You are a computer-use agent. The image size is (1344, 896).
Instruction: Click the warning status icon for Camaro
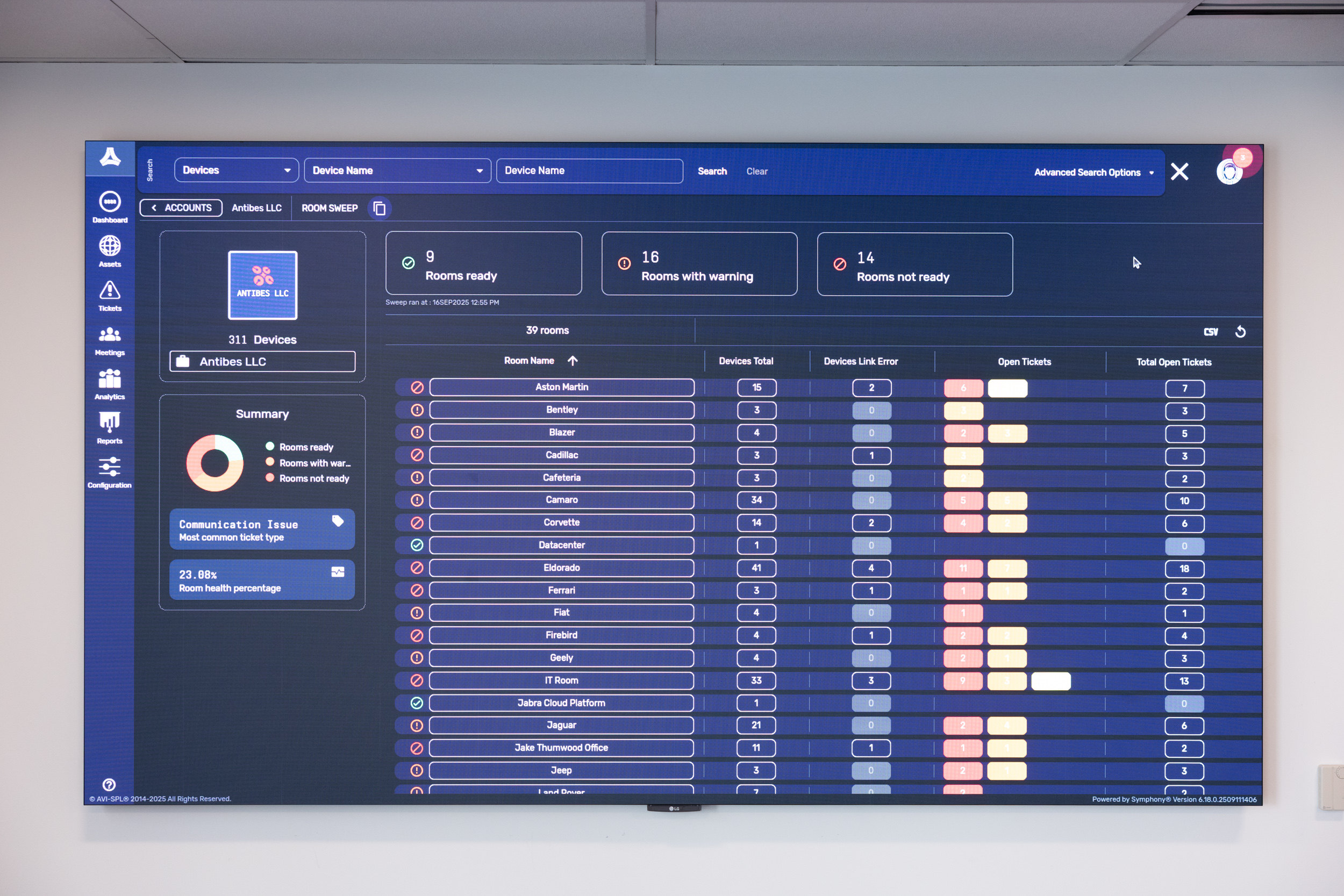(x=417, y=500)
